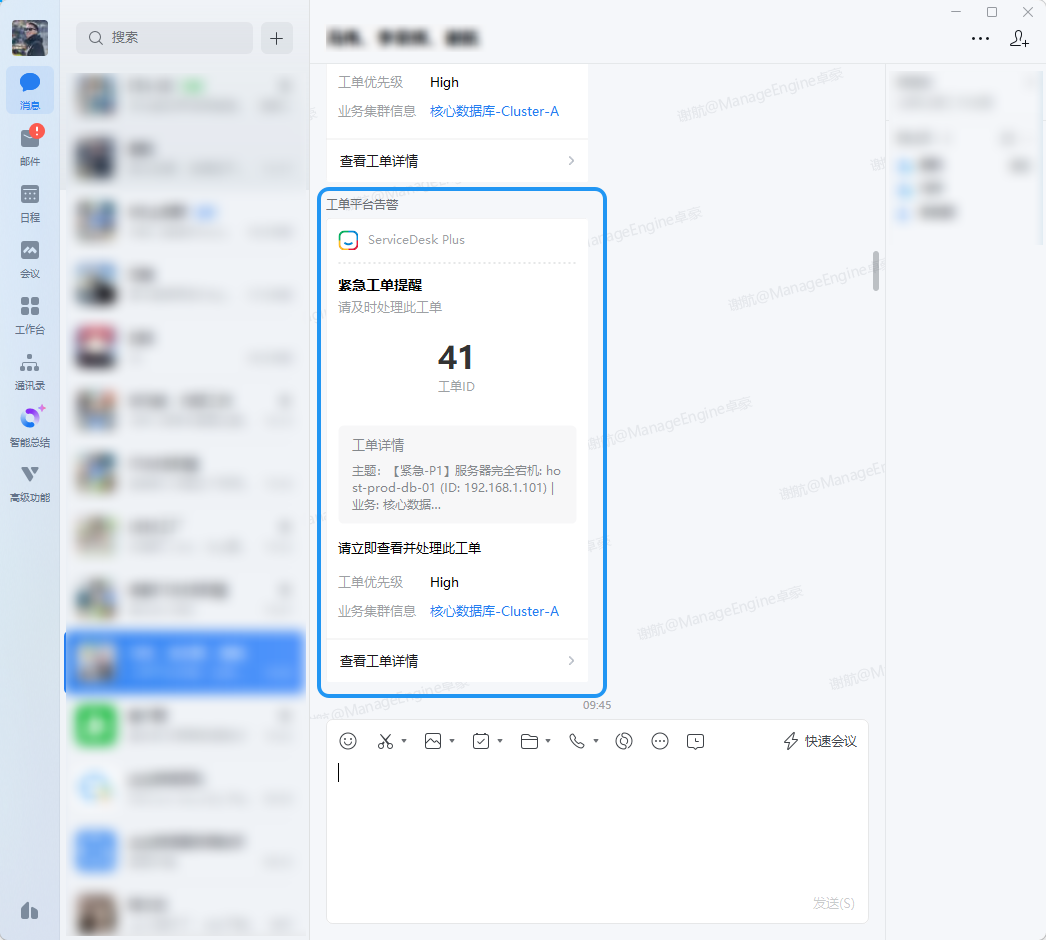The height and width of the screenshot is (940, 1046).
Task: Click the folder file icon
Action: [529, 741]
